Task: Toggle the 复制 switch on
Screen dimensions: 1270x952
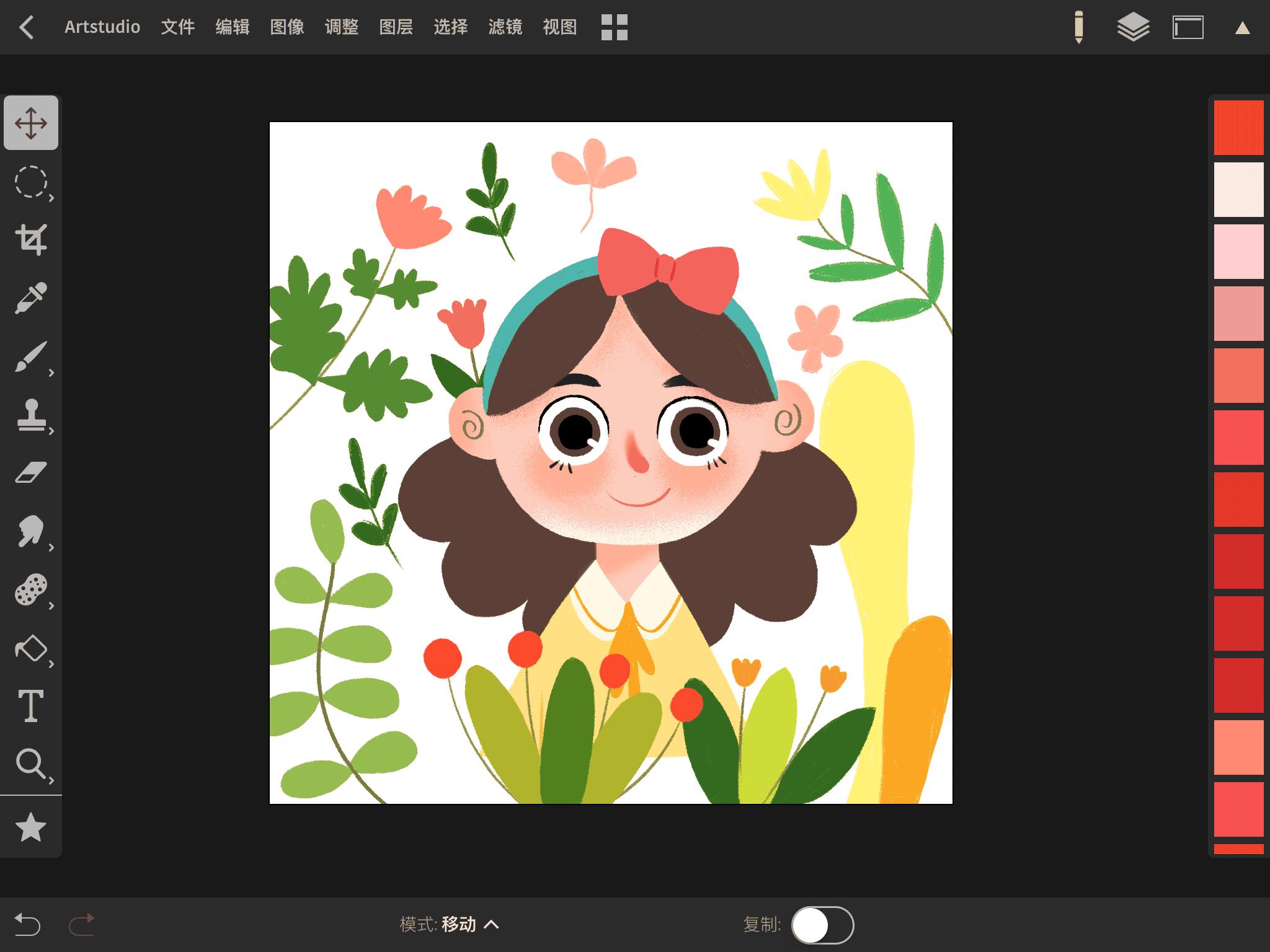Action: [x=822, y=925]
